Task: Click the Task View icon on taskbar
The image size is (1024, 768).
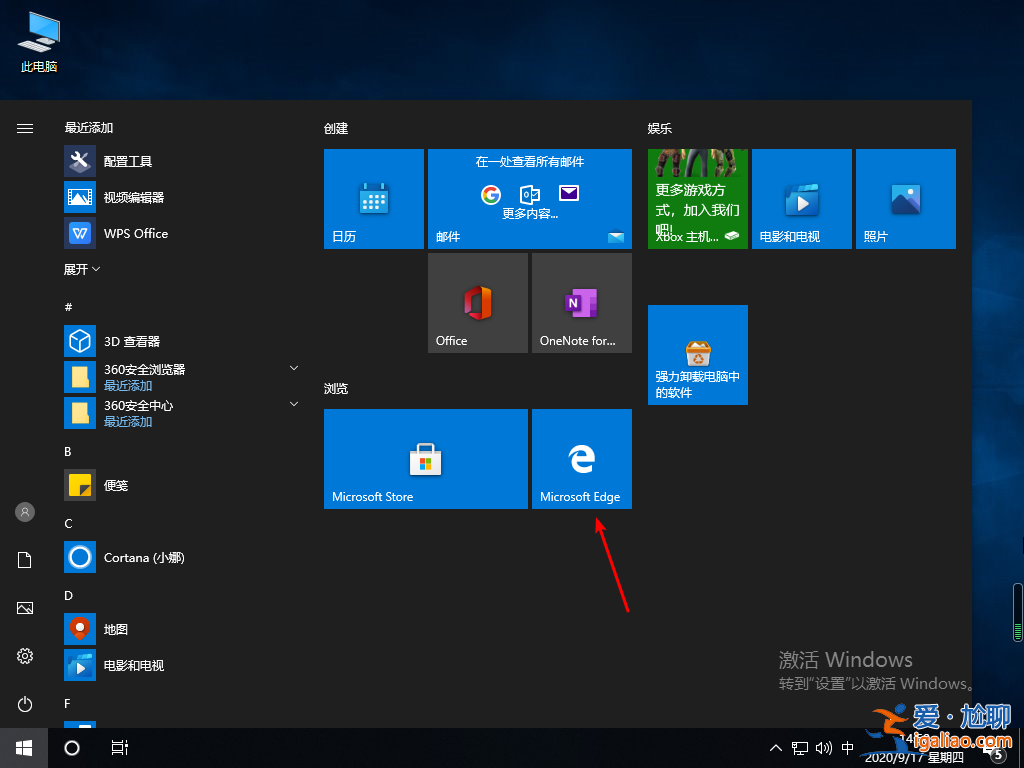Action: (120, 747)
